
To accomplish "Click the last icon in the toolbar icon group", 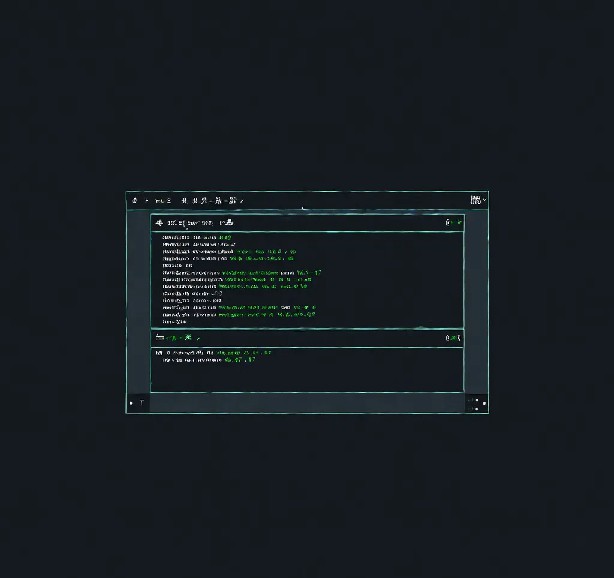I will tap(232, 201).
